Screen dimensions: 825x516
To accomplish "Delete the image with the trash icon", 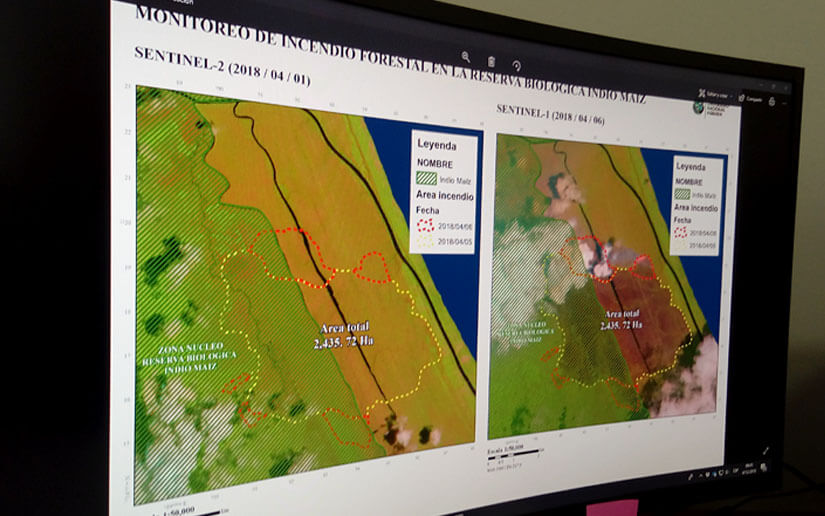I will 491,61.
